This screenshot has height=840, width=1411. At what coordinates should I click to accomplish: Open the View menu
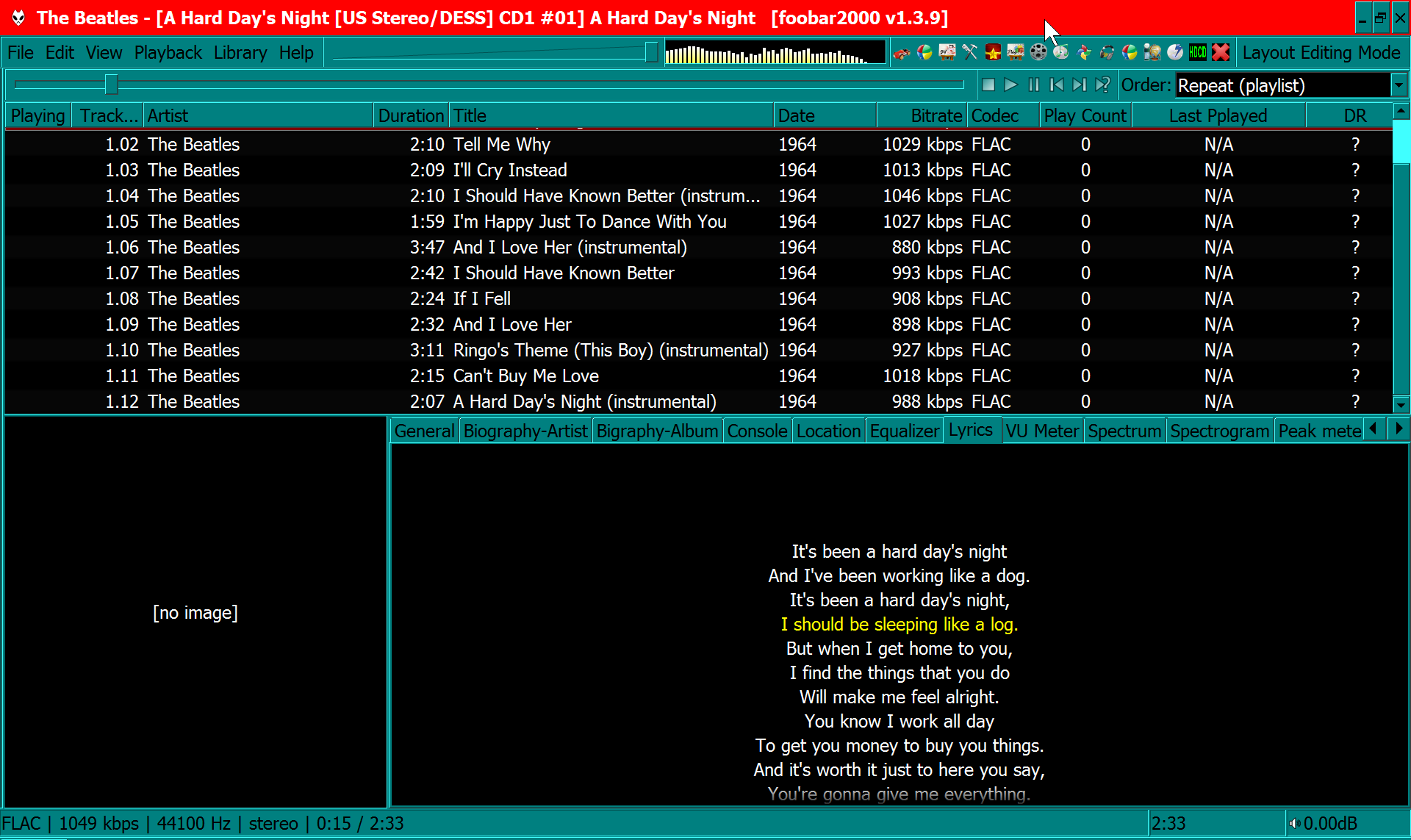104,53
